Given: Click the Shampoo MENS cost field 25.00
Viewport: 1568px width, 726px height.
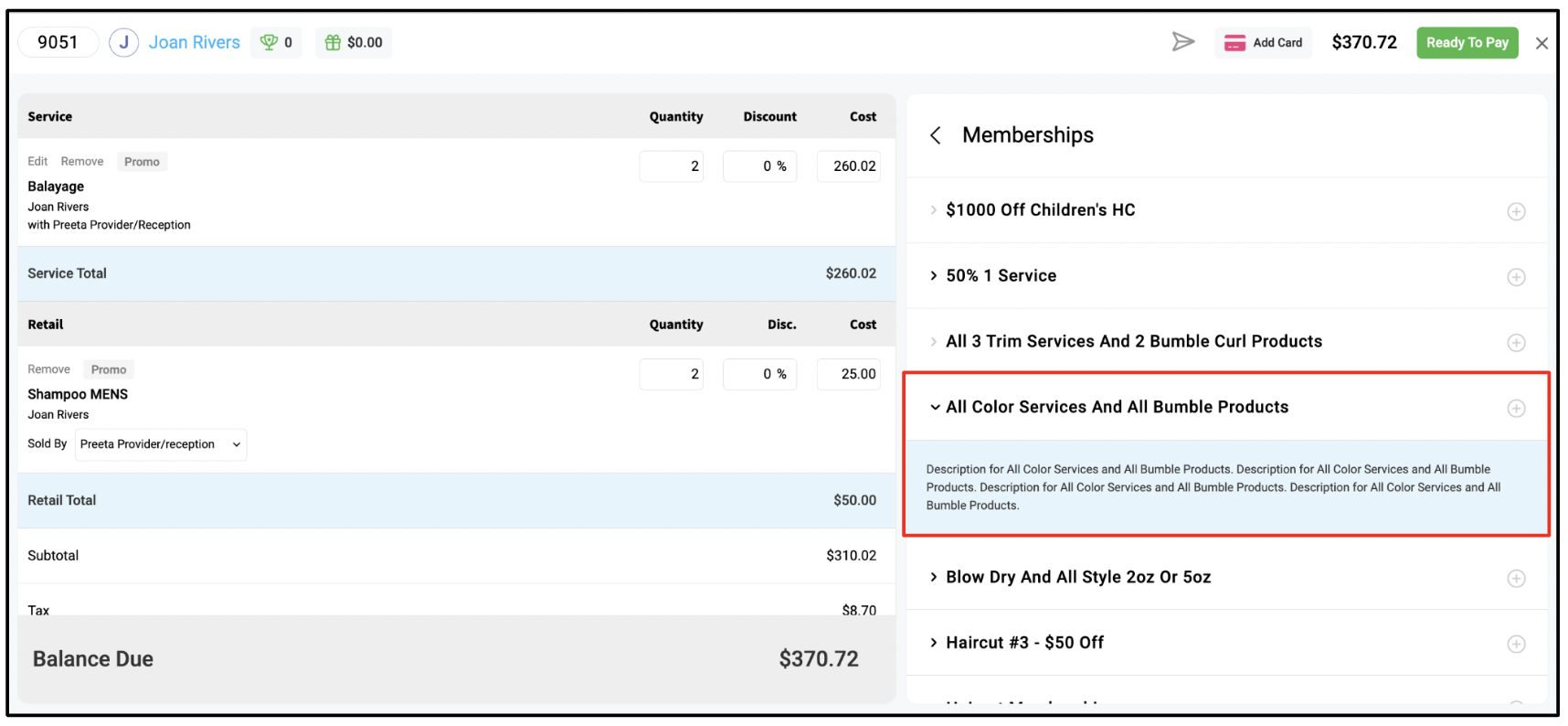Looking at the screenshot, I should [x=849, y=374].
